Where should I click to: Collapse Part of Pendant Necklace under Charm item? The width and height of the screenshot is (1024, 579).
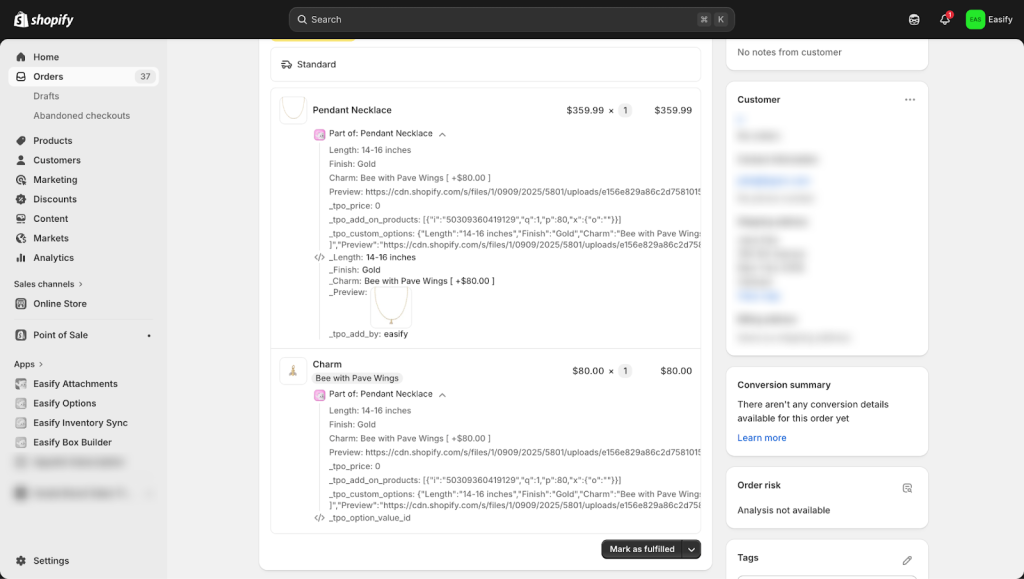coord(442,395)
